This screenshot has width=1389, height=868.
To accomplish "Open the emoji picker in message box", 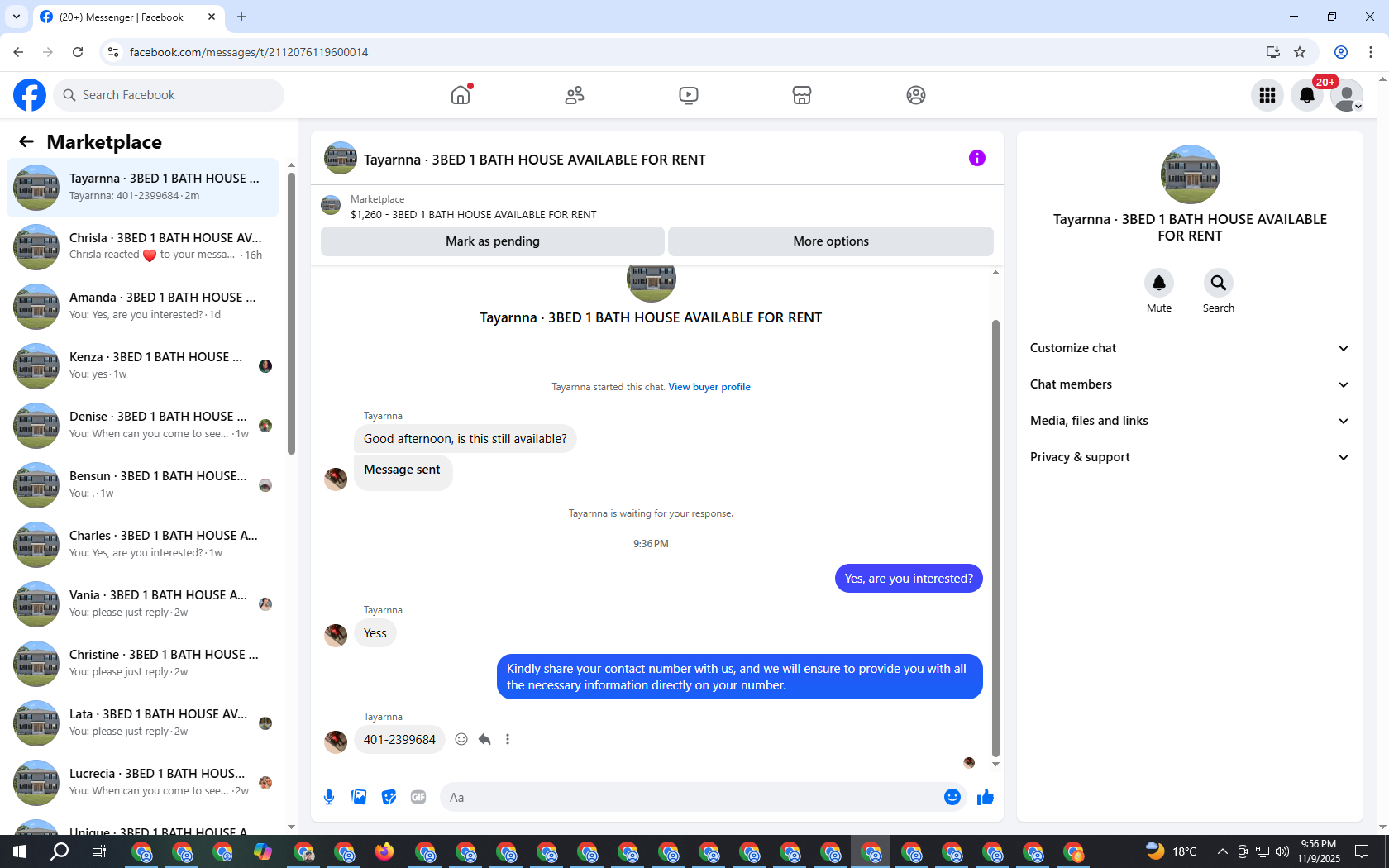I will (x=952, y=797).
